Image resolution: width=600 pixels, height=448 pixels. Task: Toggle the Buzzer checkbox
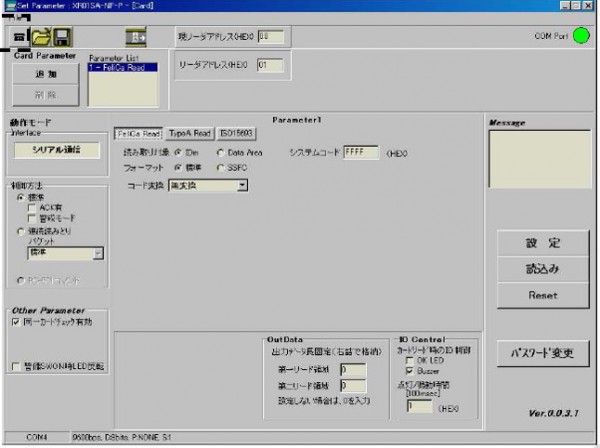click(x=408, y=369)
